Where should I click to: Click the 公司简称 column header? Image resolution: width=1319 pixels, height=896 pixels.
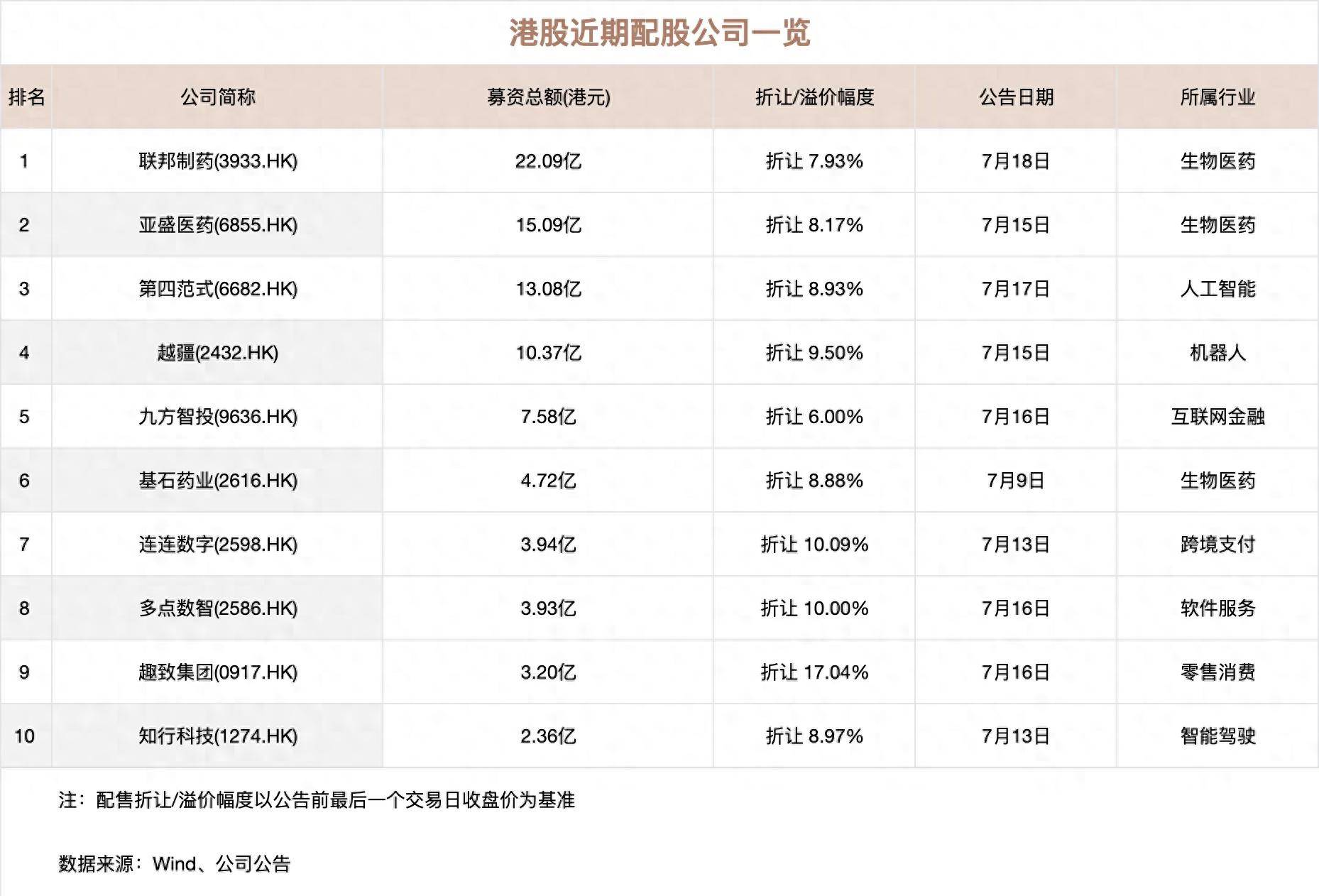pos(217,97)
